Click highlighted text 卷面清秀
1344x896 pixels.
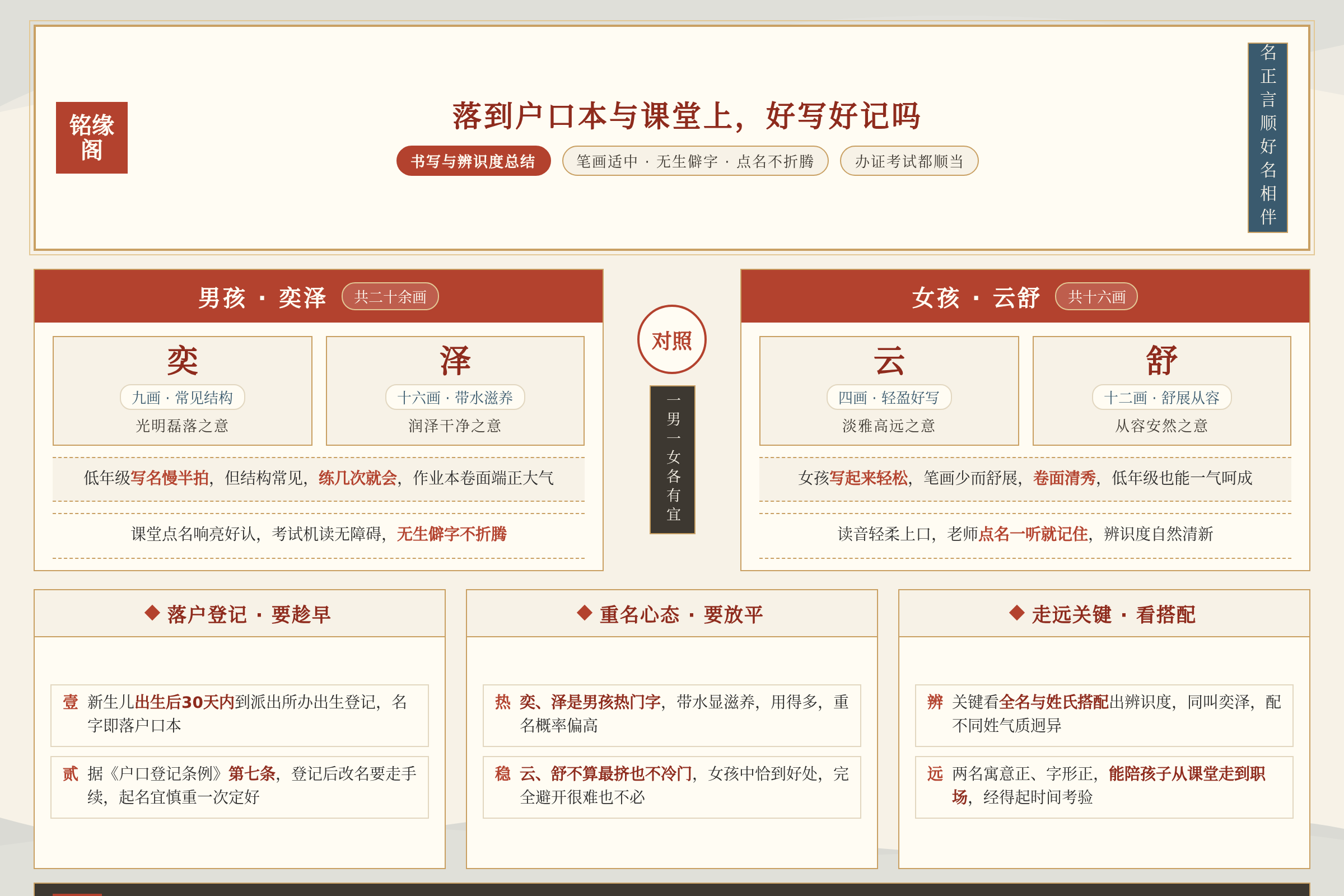pyautogui.click(x=1065, y=478)
